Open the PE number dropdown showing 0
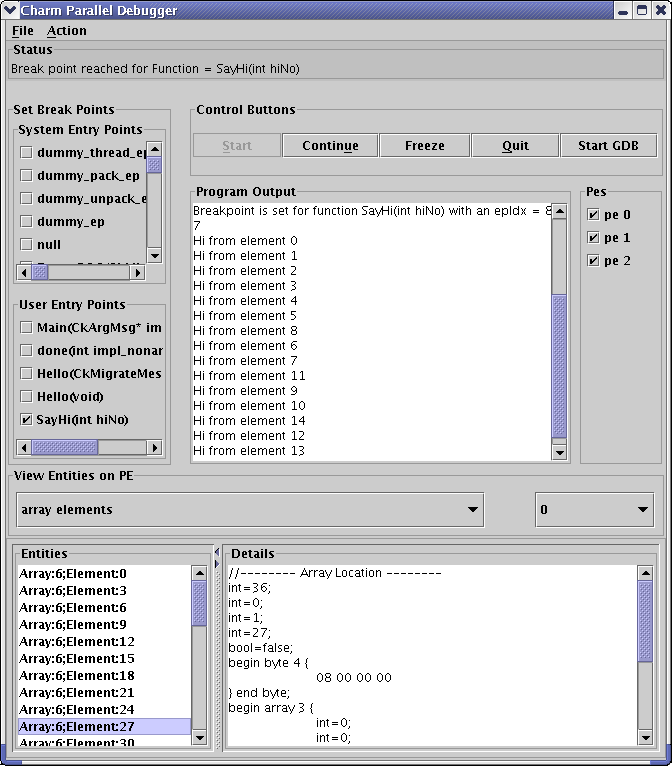 click(594, 510)
